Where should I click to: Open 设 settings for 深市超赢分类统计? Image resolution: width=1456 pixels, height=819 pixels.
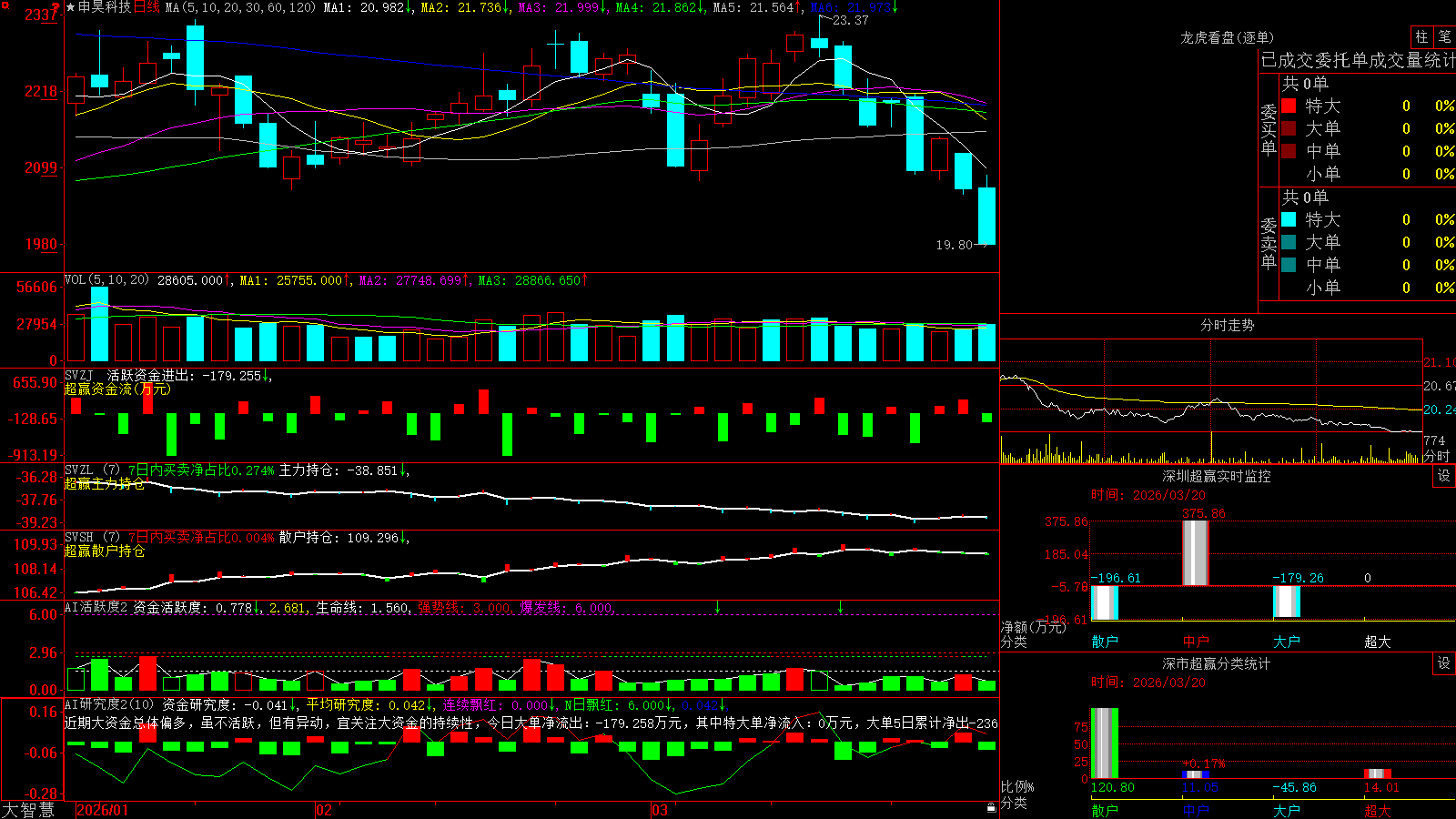(1444, 663)
